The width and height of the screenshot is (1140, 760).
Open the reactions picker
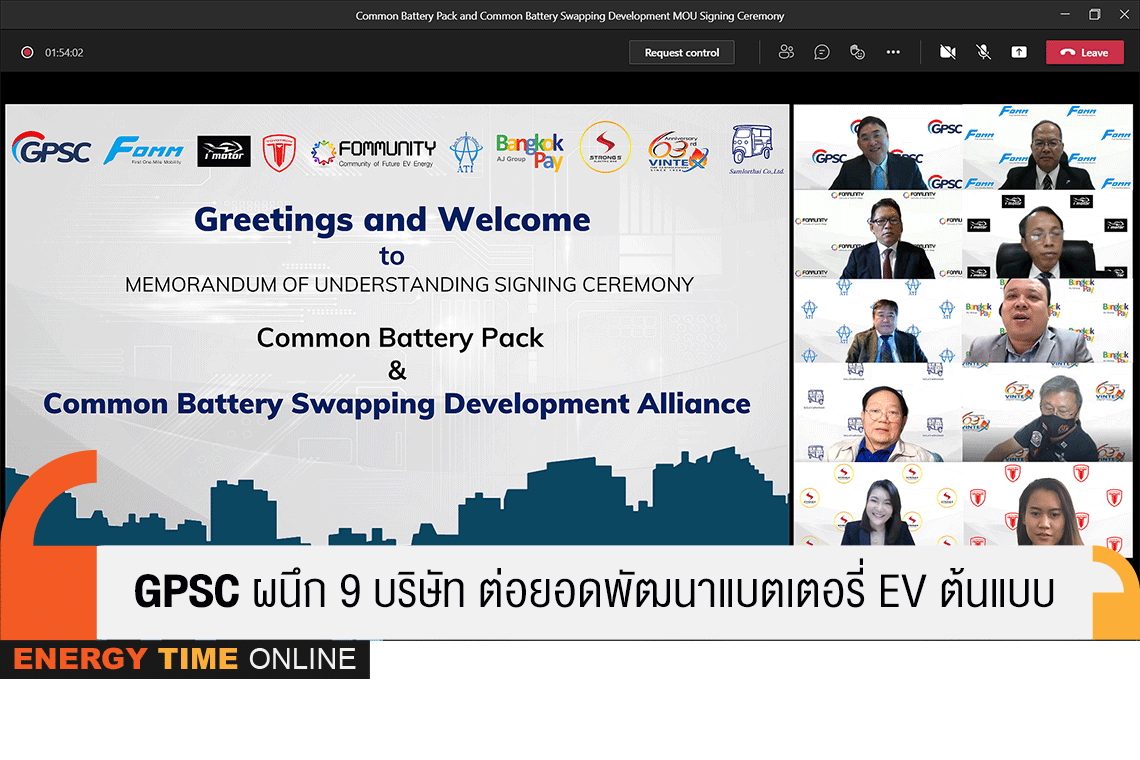click(857, 52)
